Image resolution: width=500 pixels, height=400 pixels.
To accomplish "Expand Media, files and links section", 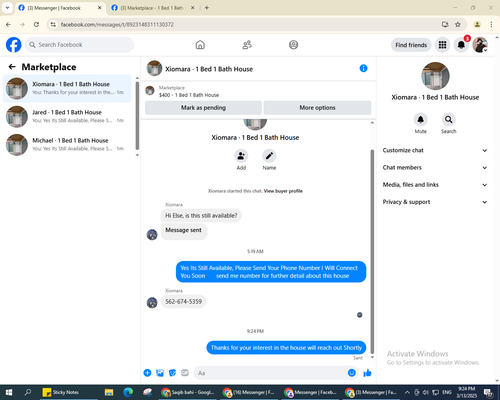I will tap(435, 185).
